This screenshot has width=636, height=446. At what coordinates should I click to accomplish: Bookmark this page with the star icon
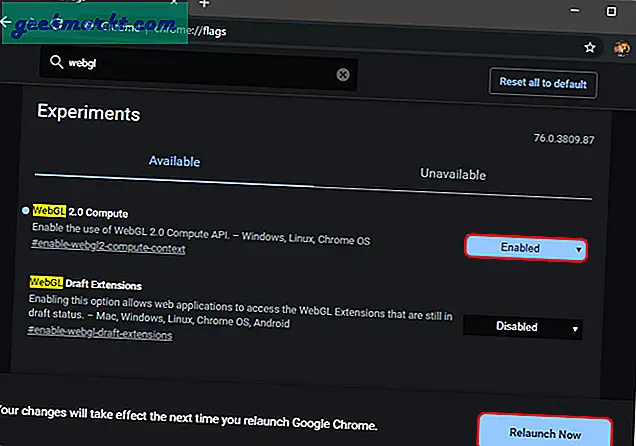589,47
